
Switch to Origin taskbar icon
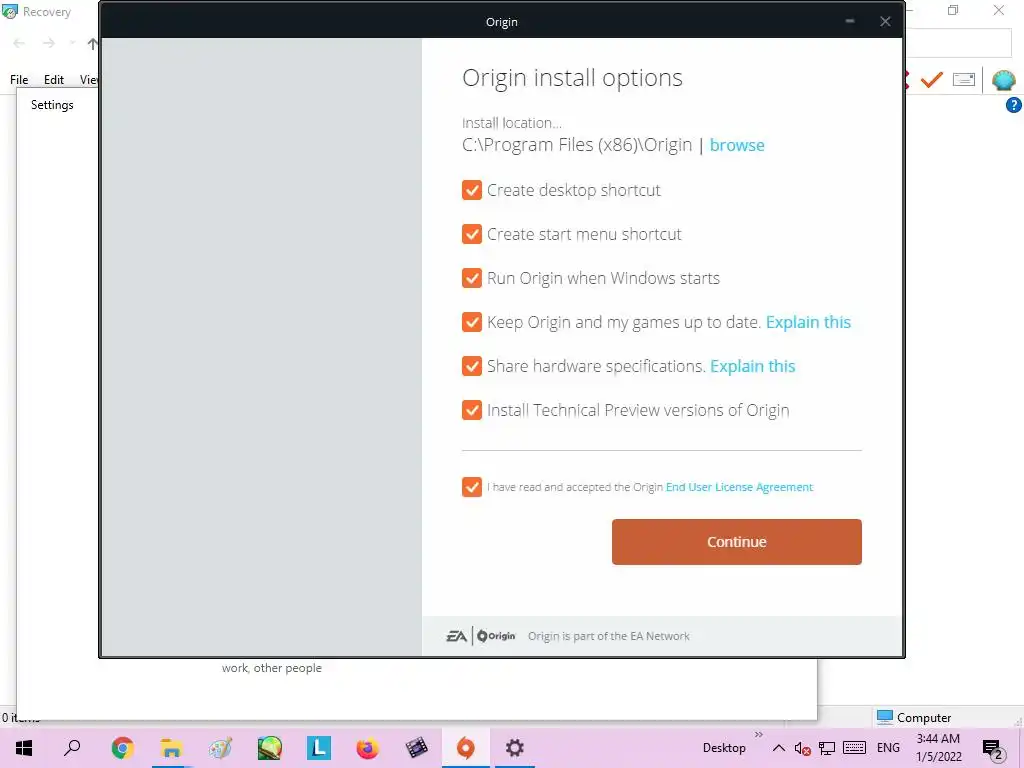[x=466, y=748]
